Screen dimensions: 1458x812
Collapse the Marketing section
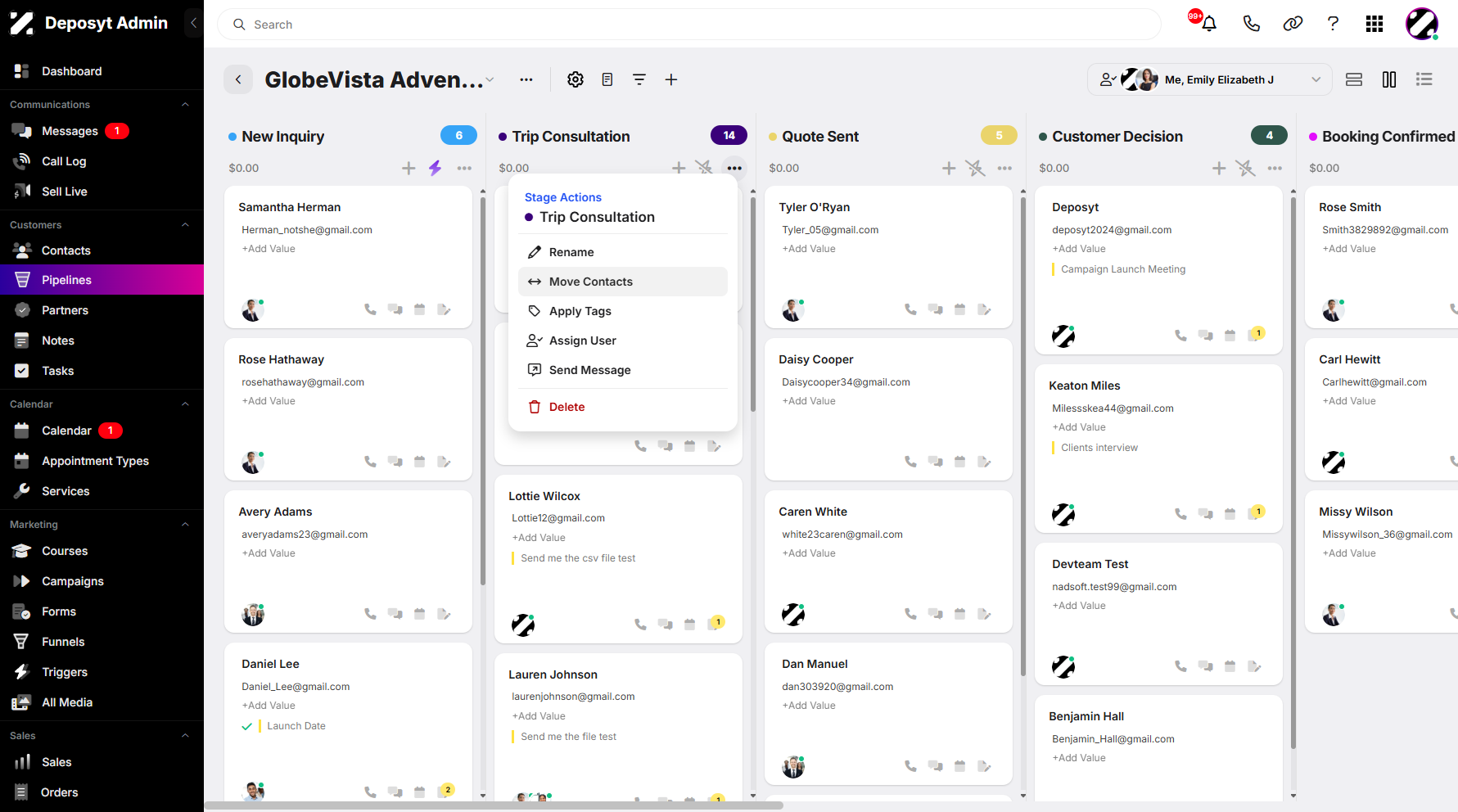point(185,525)
